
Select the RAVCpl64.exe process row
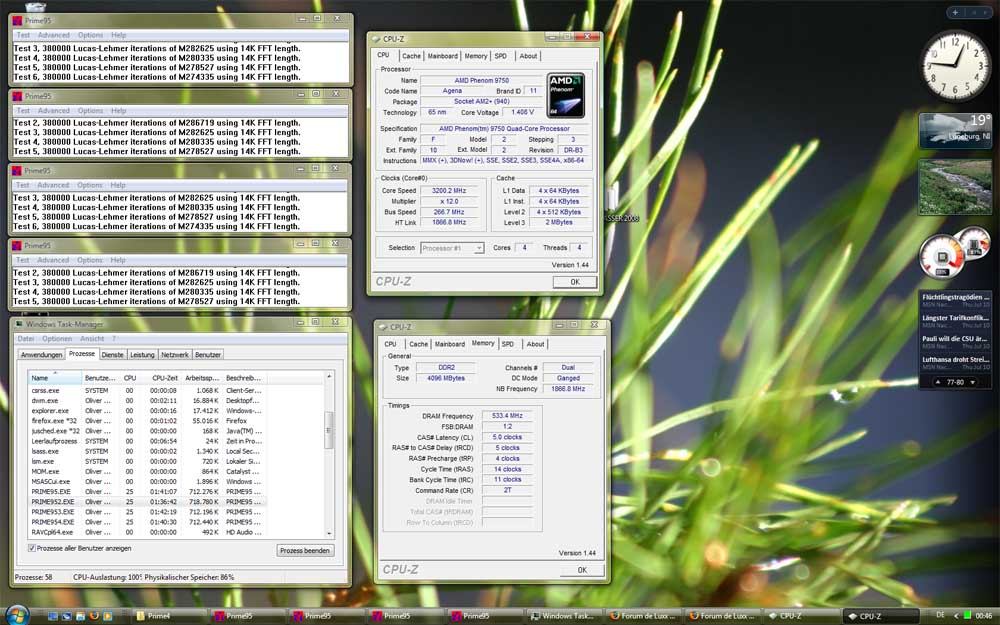pos(147,533)
